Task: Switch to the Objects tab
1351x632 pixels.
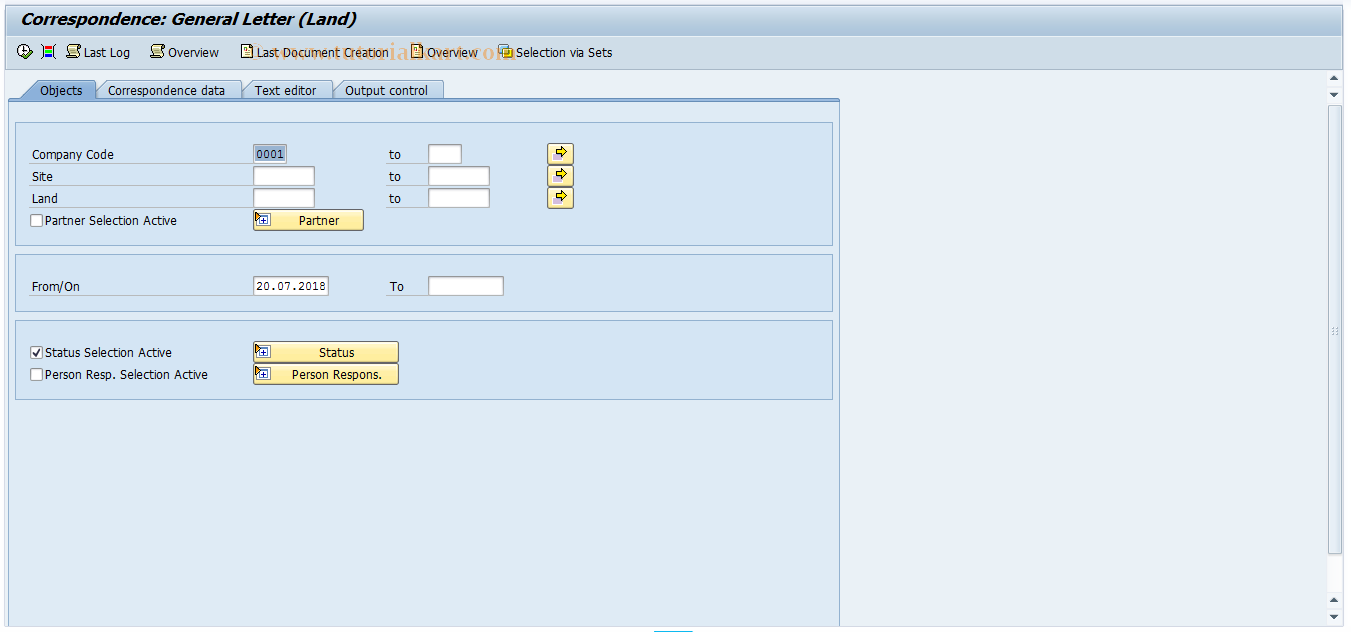Action: click(61, 90)
